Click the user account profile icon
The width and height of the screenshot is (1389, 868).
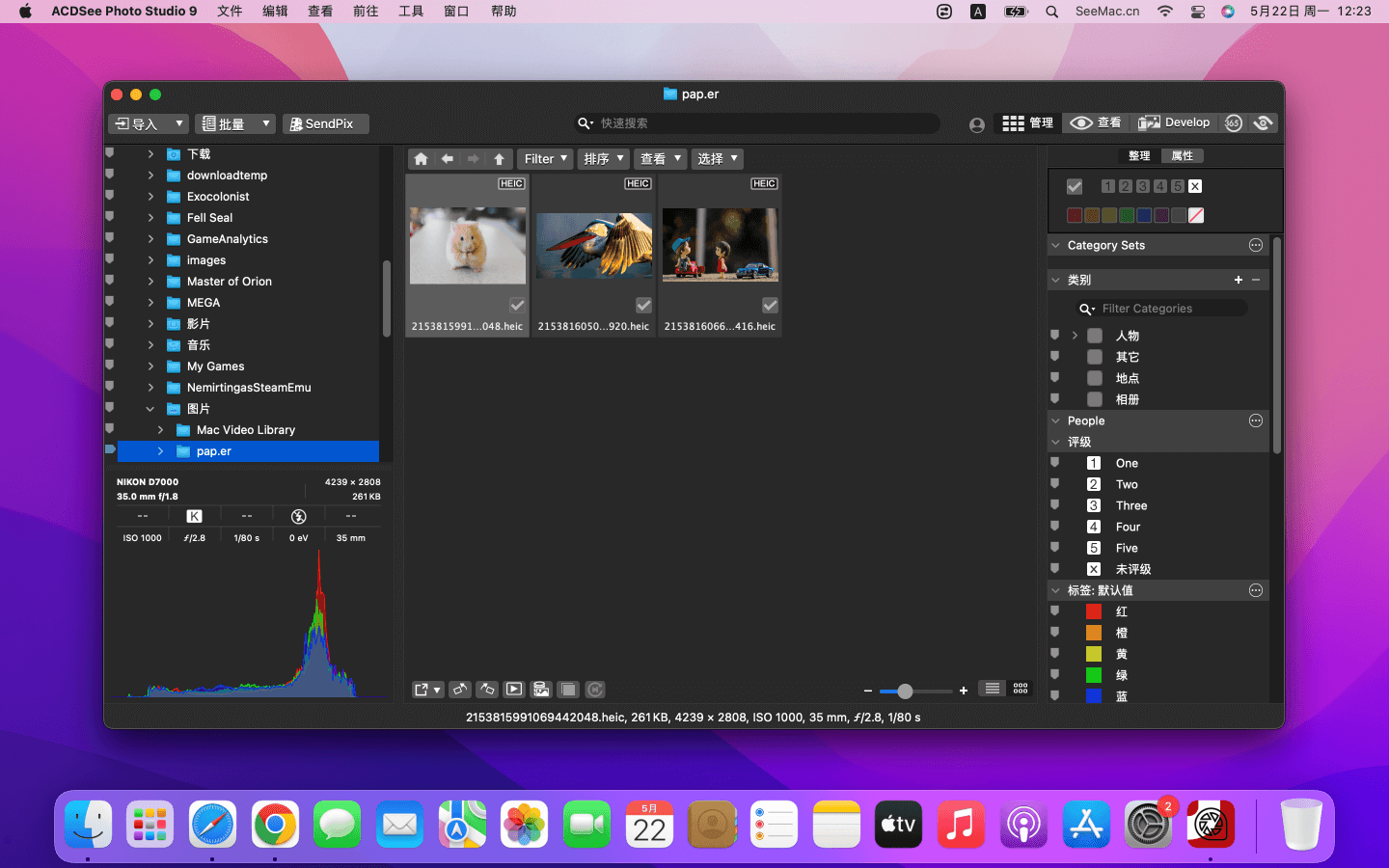click(x=977, y=124)
